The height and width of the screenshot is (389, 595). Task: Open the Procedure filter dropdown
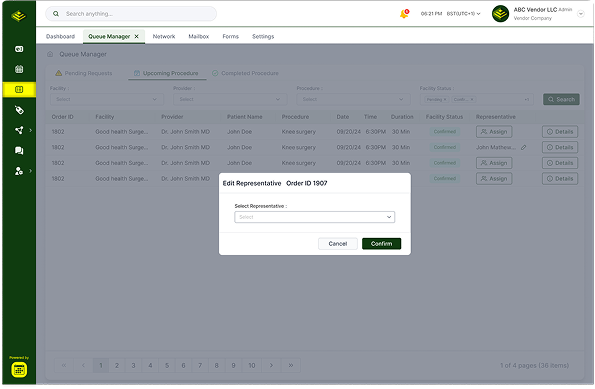[353, 99]
